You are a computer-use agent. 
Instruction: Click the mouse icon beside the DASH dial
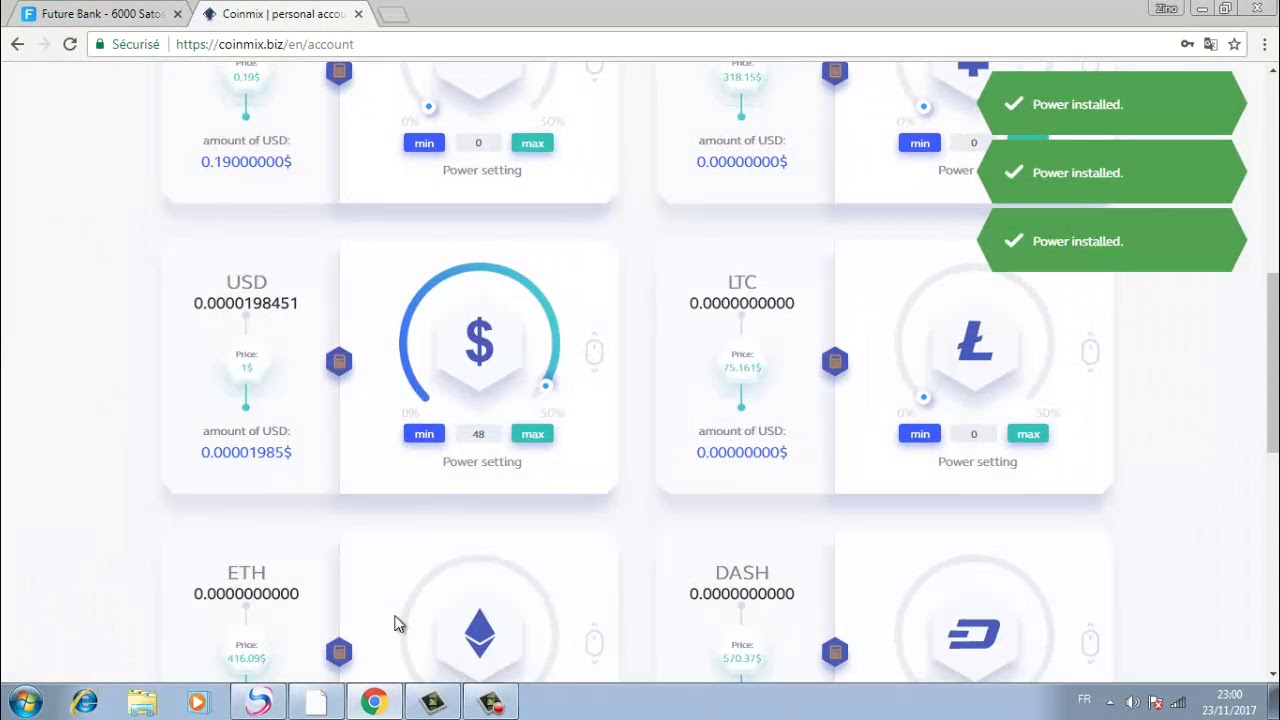click(1090, 642)
